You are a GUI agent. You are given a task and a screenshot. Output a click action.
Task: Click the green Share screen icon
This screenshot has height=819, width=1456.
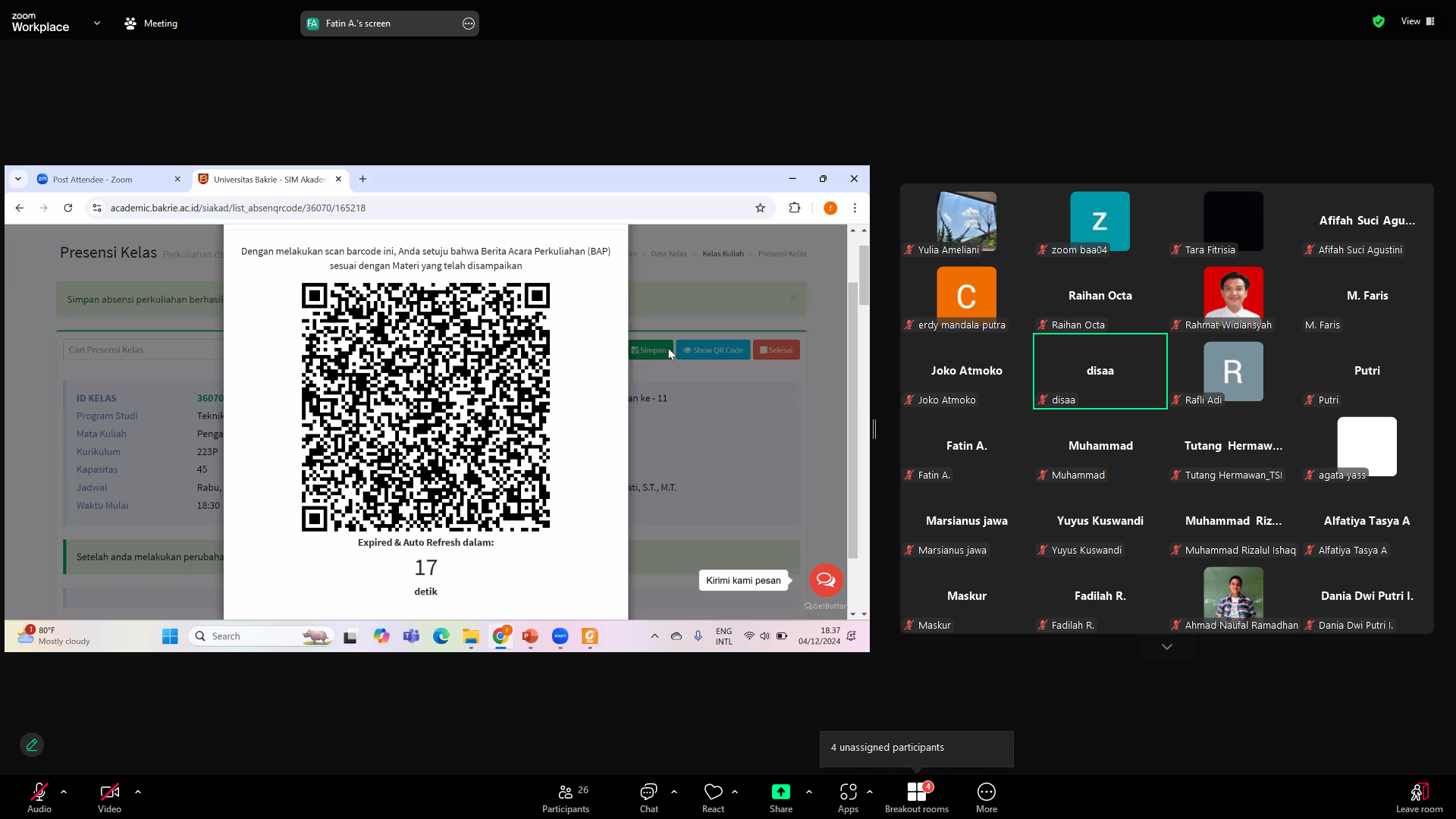click(x=780, y=792)
